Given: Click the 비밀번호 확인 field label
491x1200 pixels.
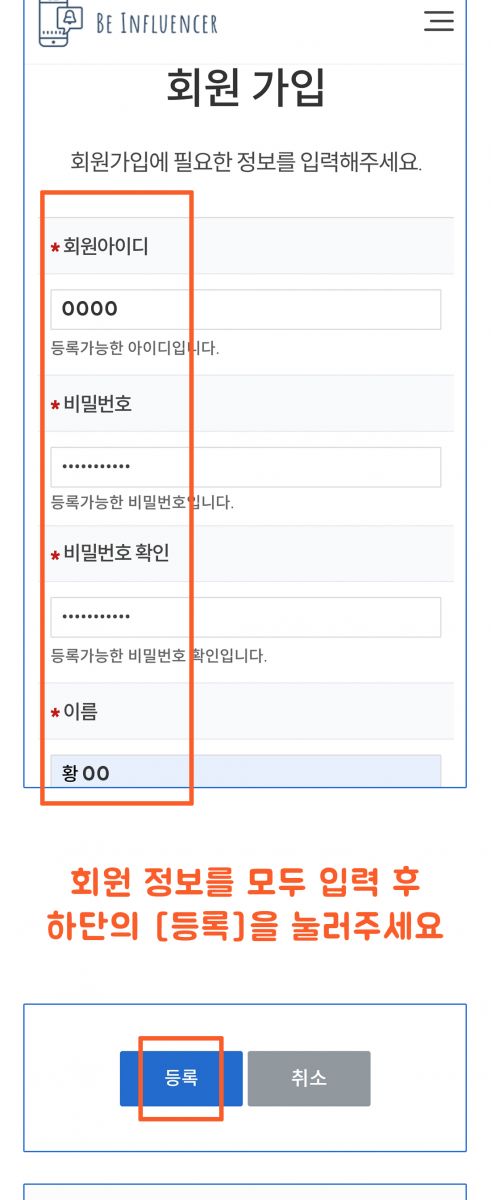Looking at the screenshot, I should 116,554.
